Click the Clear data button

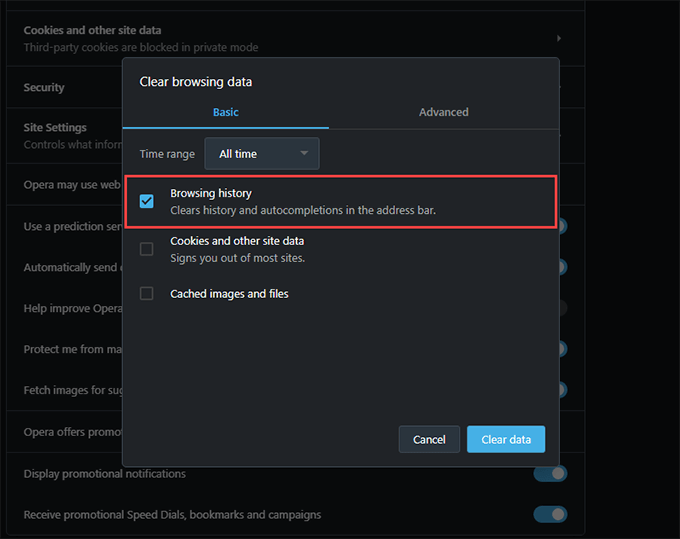point(505,440)
